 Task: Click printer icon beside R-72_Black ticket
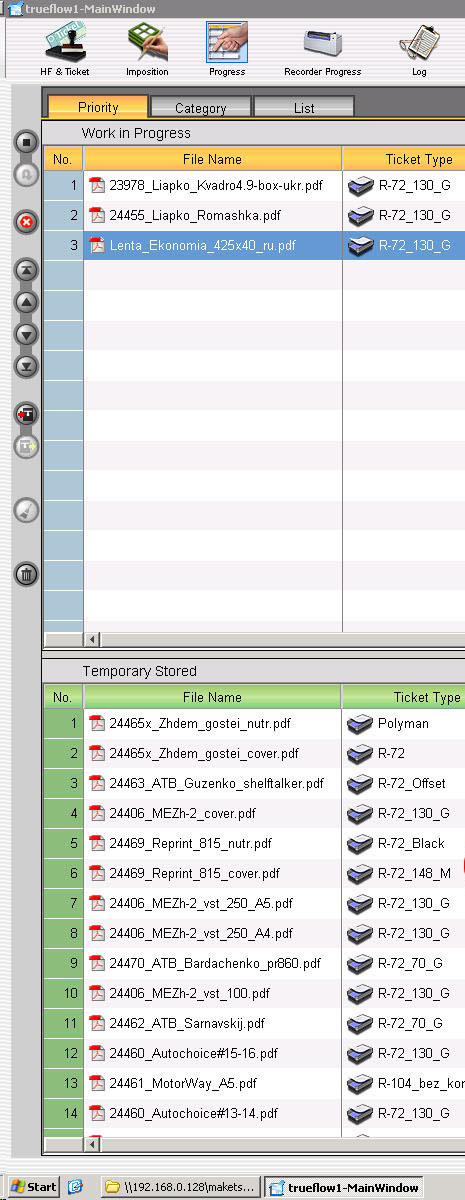pyautogui.click(x=359, y=843)
